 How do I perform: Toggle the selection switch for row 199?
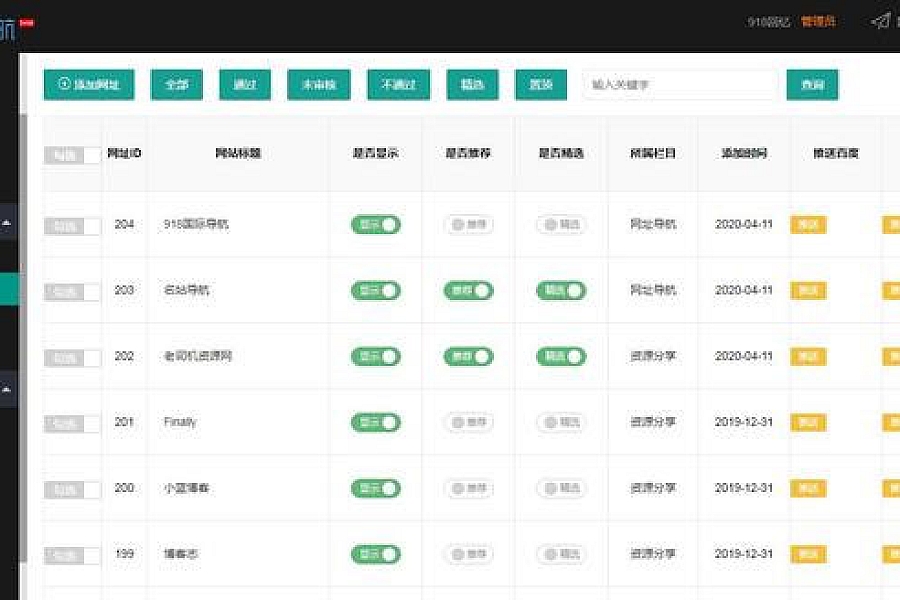(72, 555)
